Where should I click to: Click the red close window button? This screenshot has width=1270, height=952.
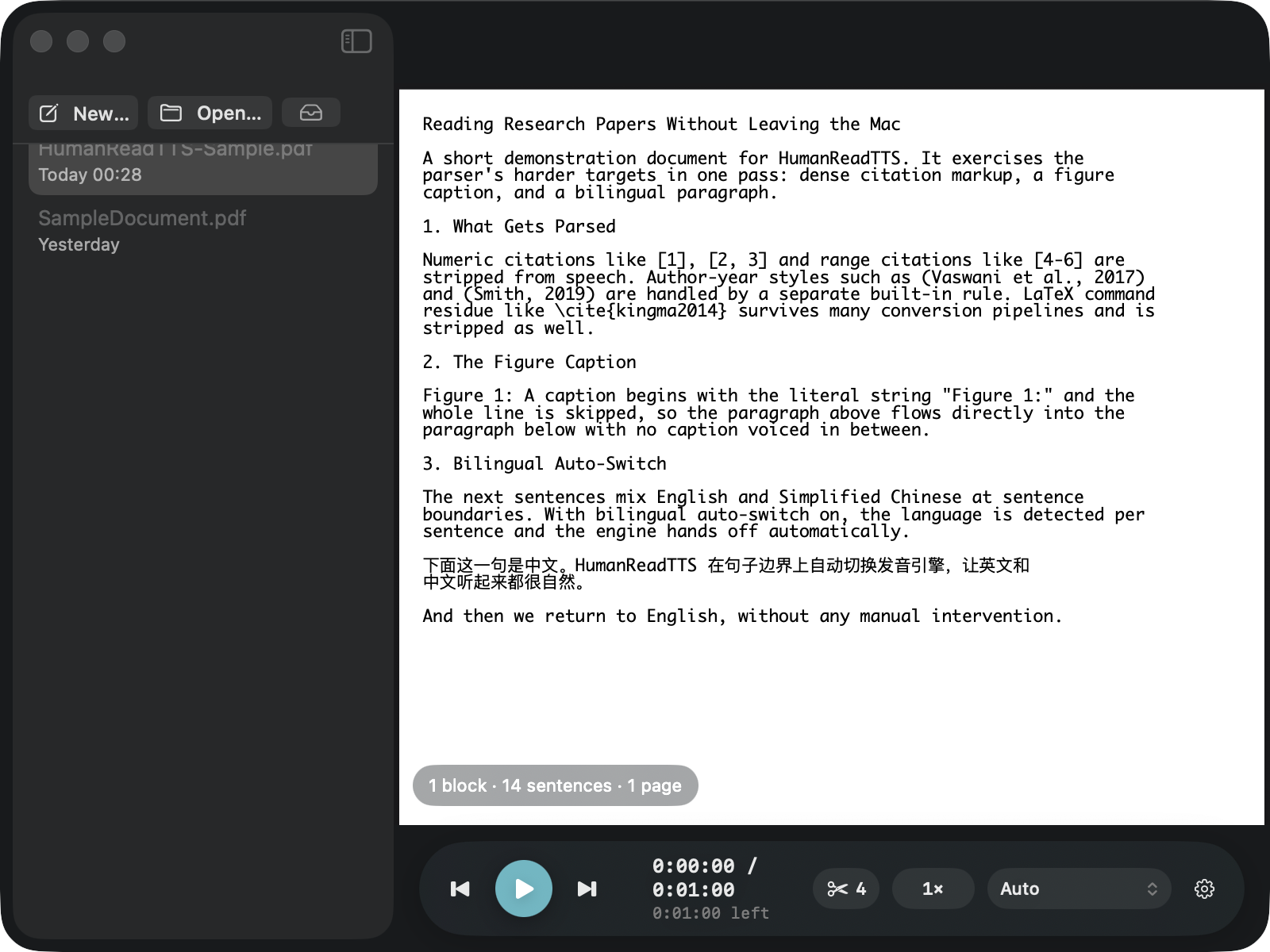(41, 41)
